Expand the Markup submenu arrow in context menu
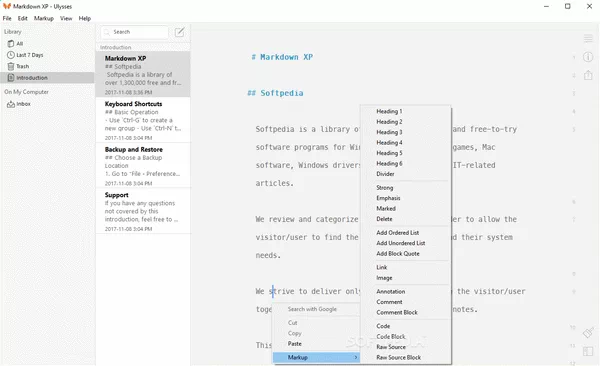 click(356, 357)
